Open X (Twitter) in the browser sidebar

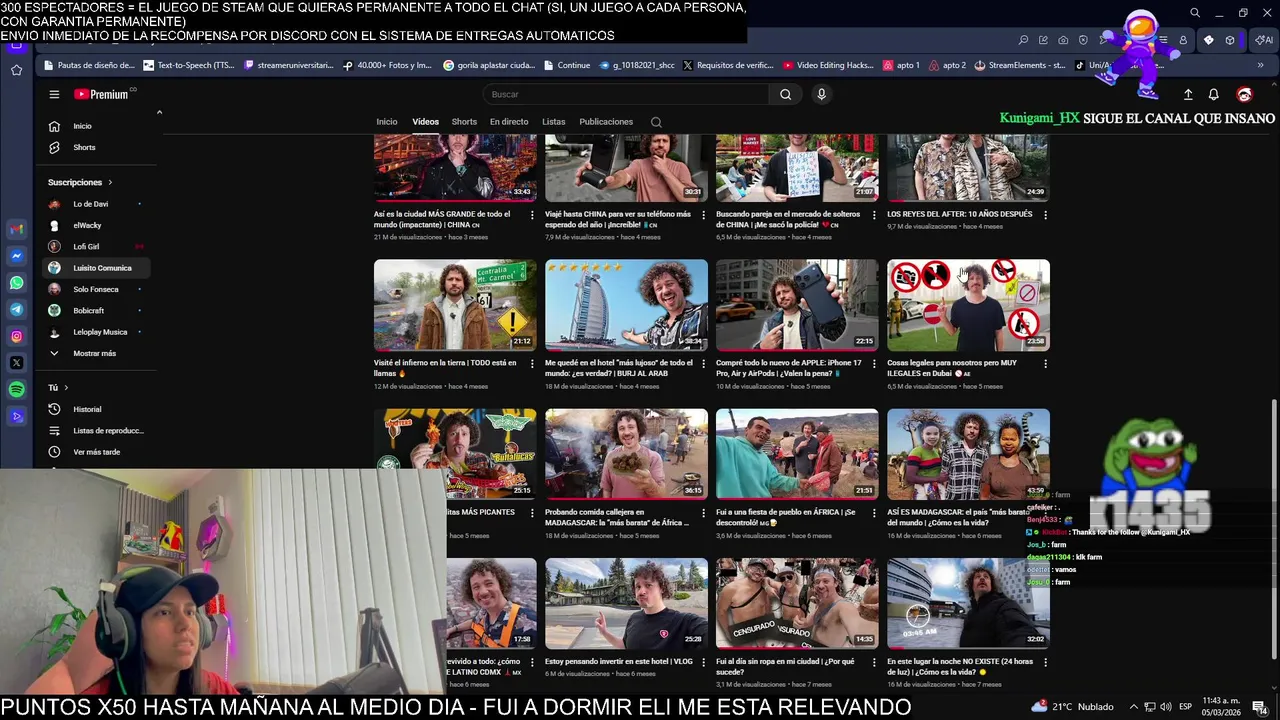click(16, 363)
